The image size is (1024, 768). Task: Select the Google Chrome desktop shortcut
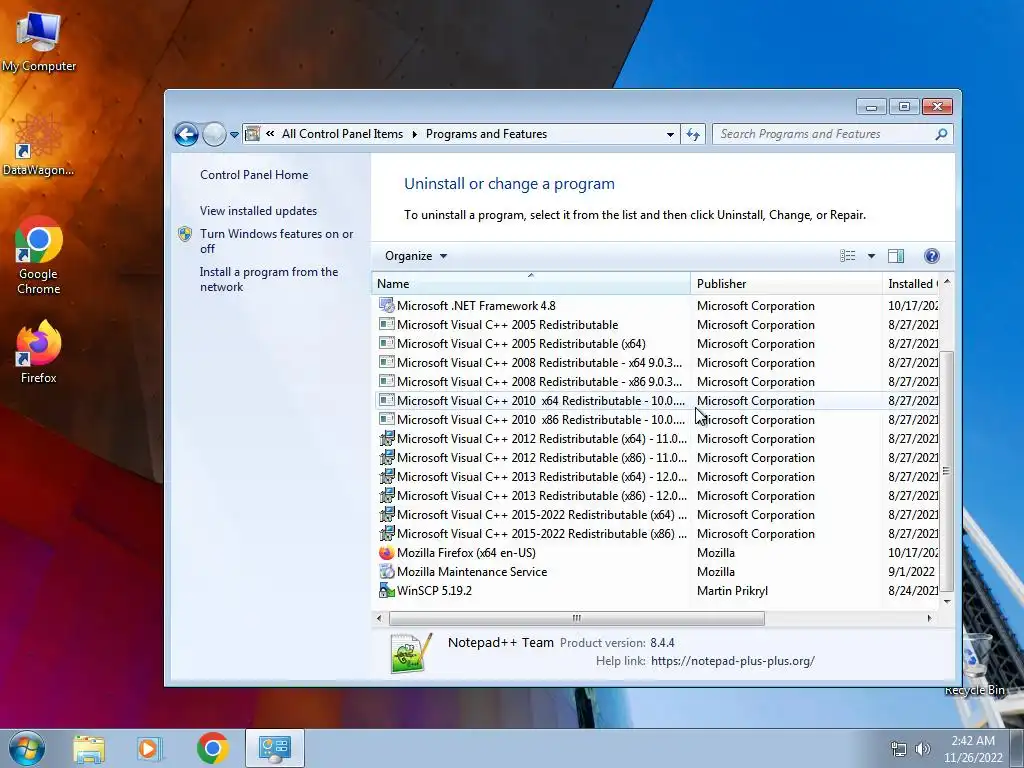point(39,256)
